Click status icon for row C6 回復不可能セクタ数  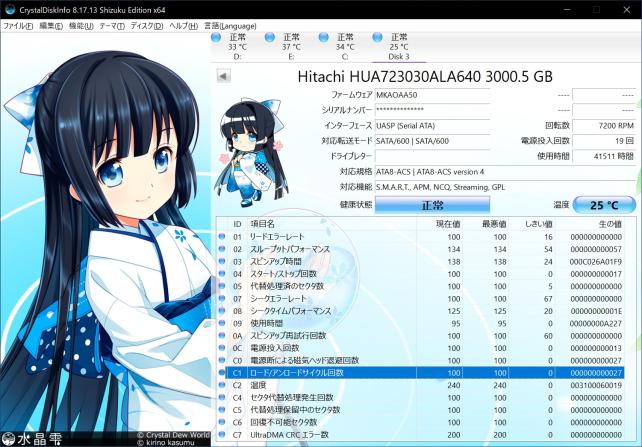tap(222, 422)
